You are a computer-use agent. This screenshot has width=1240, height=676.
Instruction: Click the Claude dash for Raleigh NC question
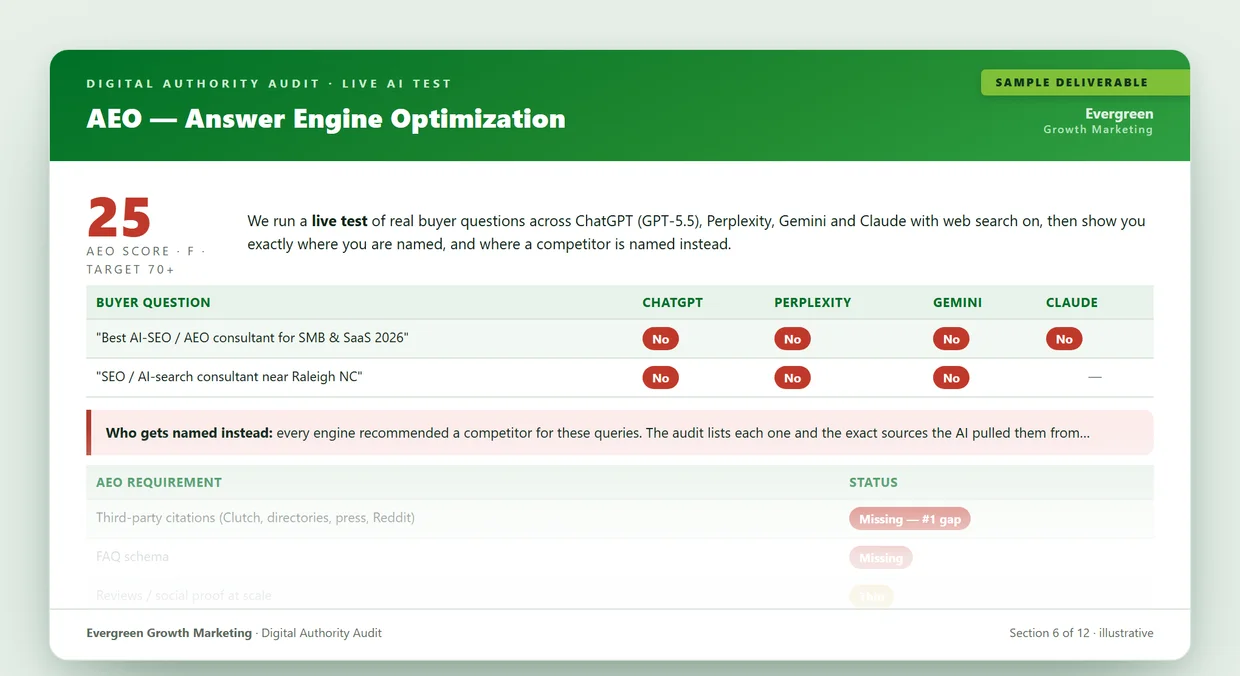point(1095,377)
